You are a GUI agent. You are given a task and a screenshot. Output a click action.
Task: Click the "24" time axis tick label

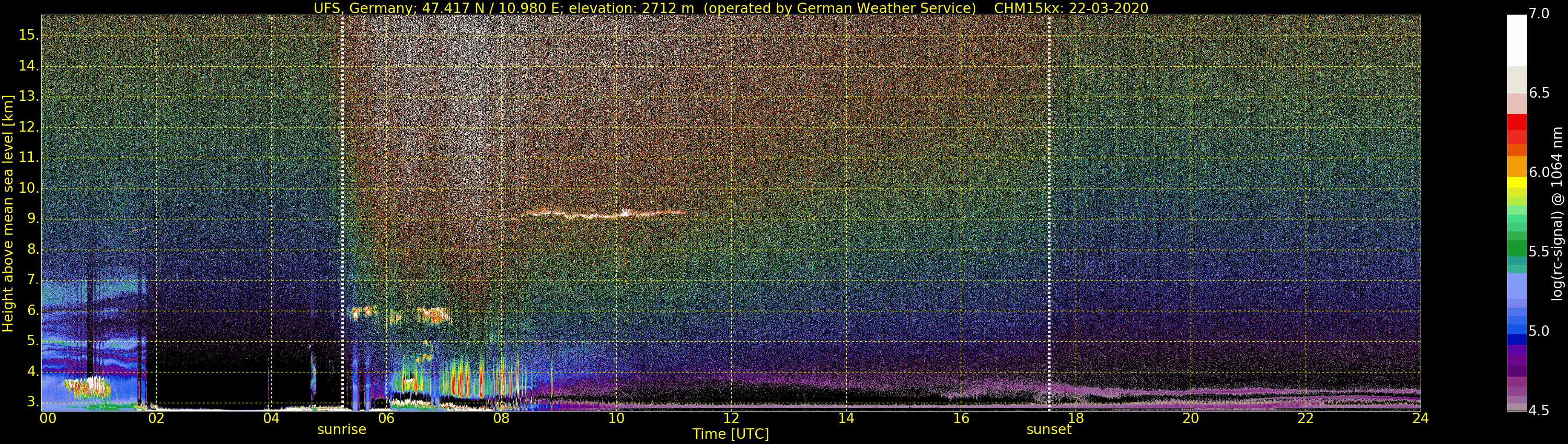coord(1421,418)
